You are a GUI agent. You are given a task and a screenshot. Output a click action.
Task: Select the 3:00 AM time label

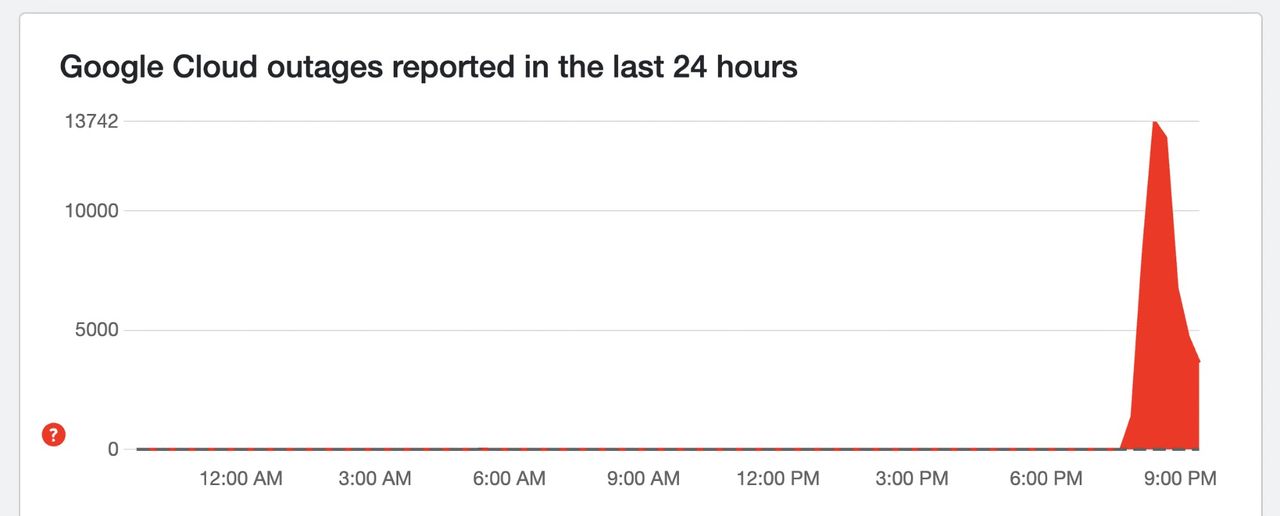tap(375, 479)
